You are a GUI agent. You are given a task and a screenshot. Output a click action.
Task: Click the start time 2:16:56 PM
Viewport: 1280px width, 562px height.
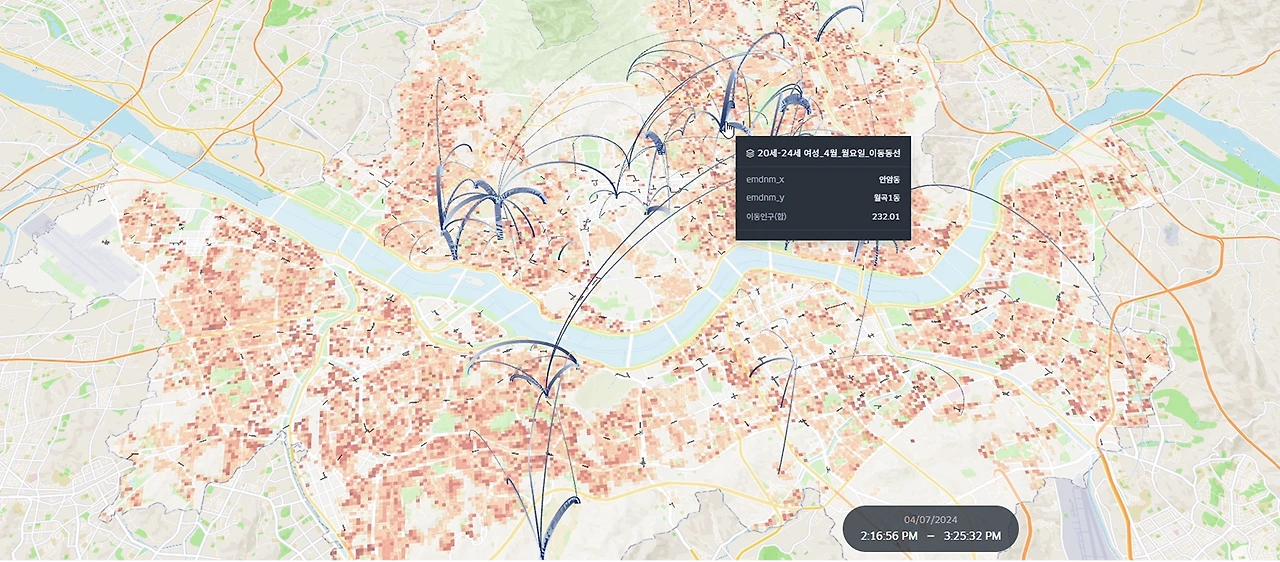click(x=889, y=536)
